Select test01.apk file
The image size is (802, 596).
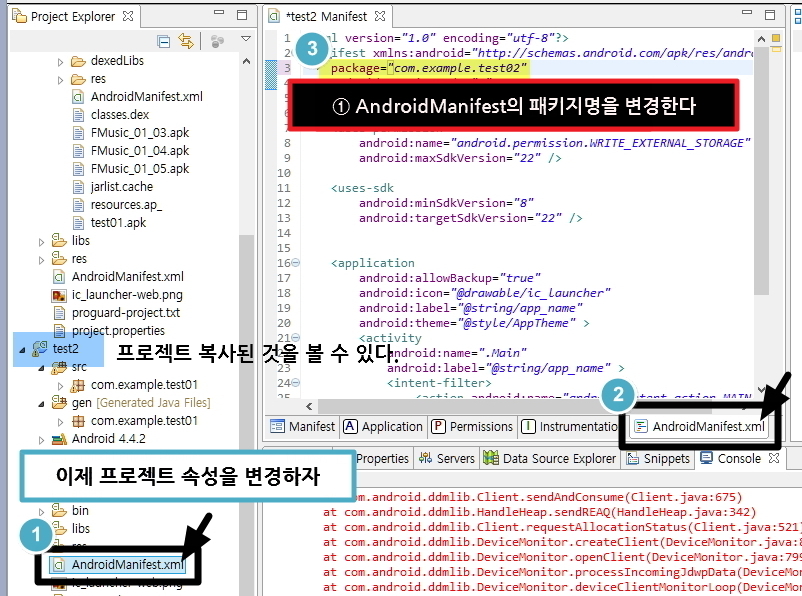tap(118, 223)
